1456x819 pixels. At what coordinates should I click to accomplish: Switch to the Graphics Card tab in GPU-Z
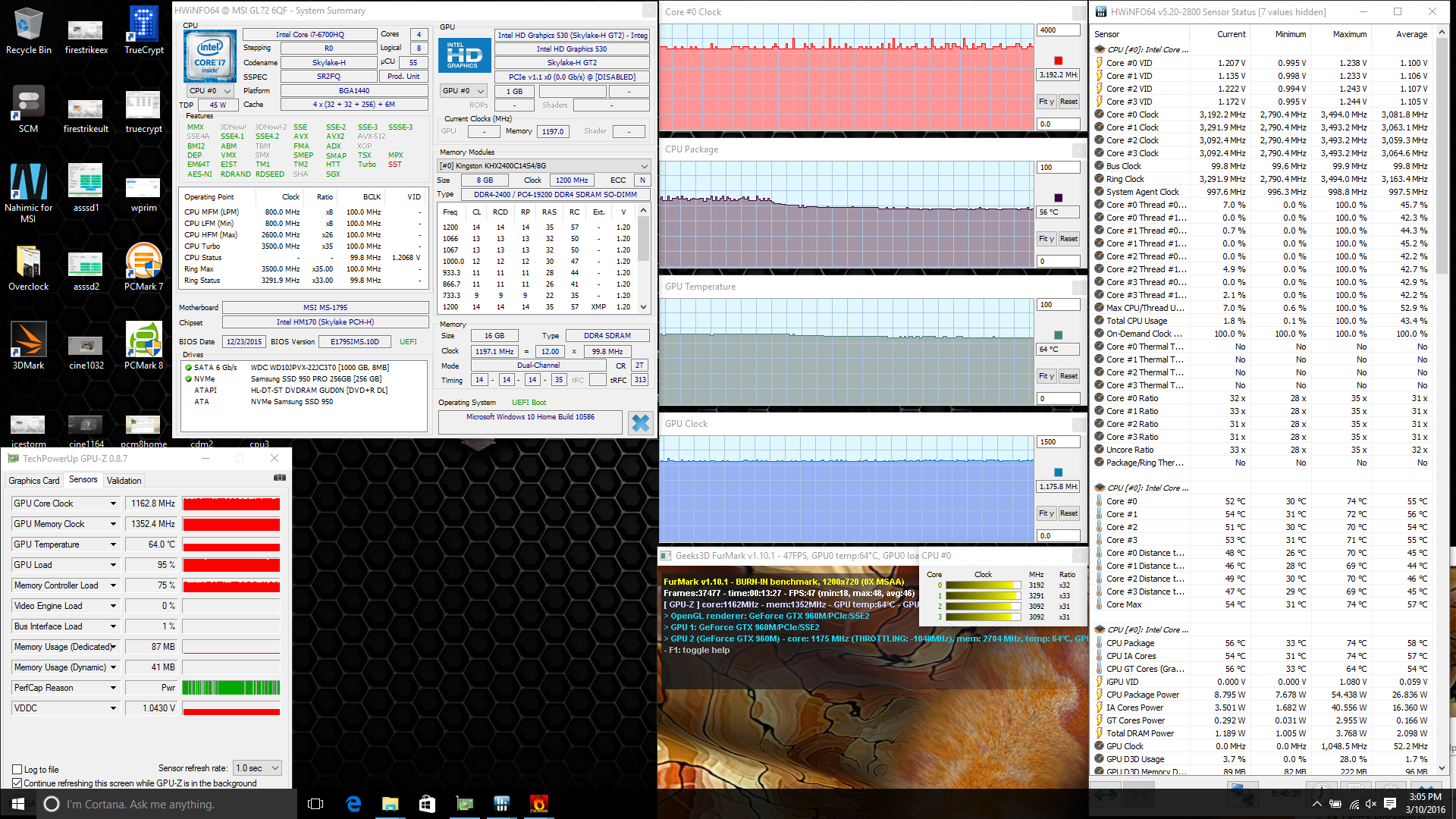click(x=33, y=481)
